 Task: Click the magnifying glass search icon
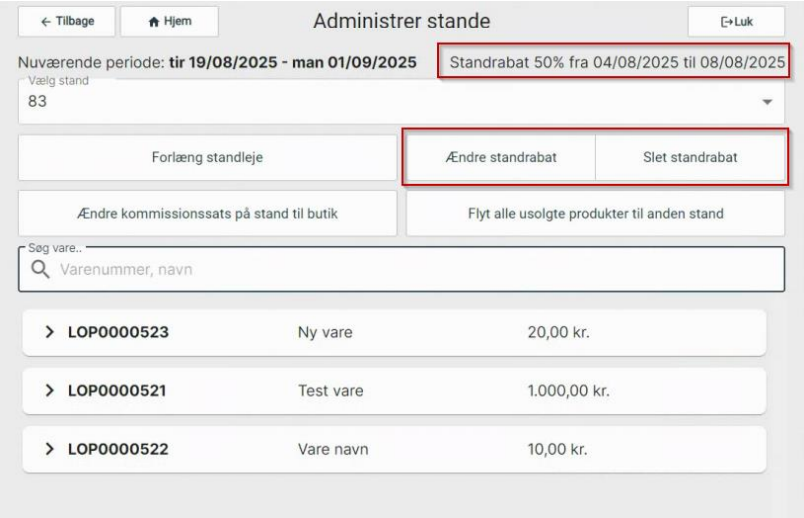point(40,269)
